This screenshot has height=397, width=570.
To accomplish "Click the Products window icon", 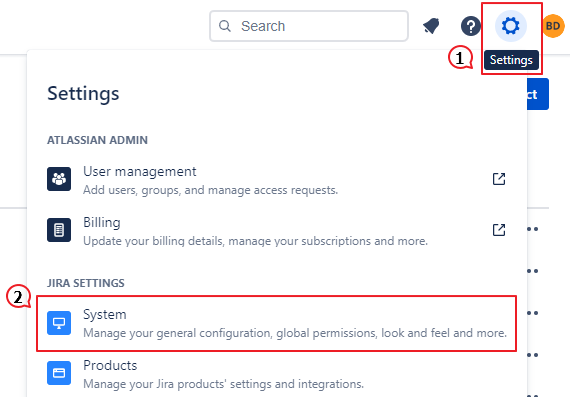I will click(59, 373).
